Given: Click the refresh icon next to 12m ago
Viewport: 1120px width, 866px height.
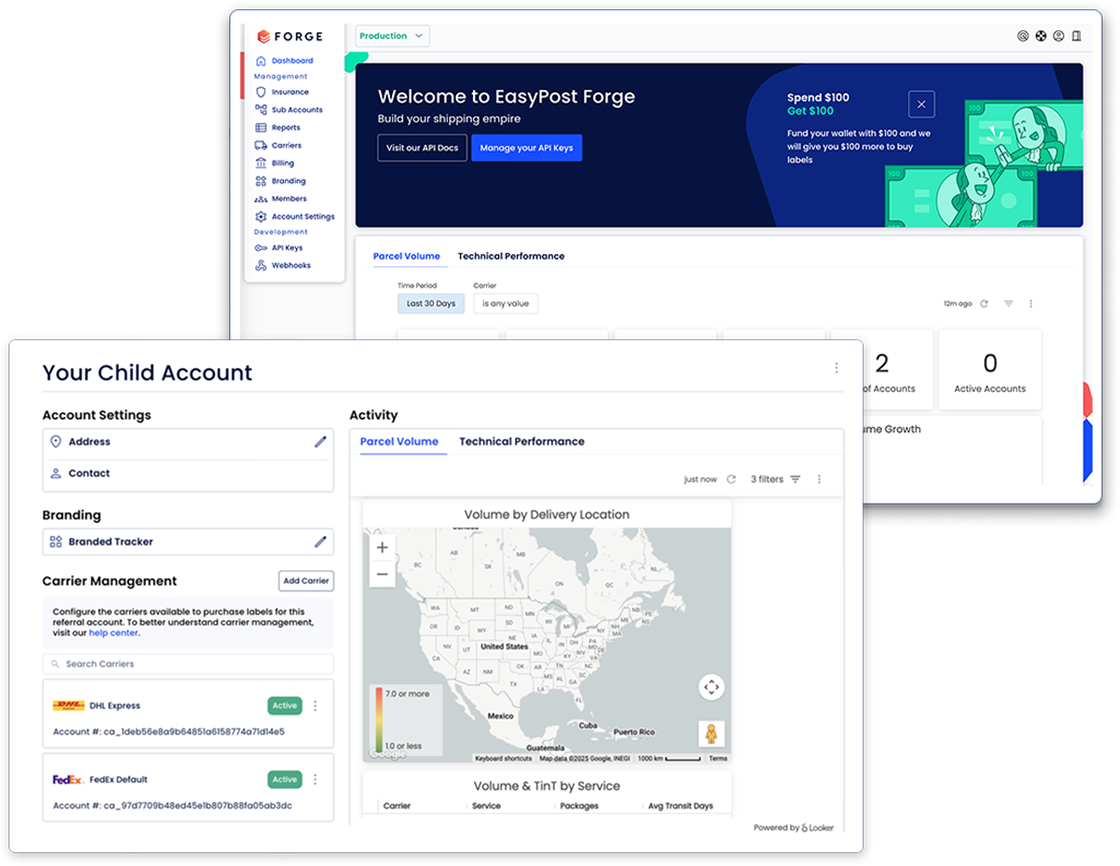Looking at the screenshot, I should click(984, 304).
